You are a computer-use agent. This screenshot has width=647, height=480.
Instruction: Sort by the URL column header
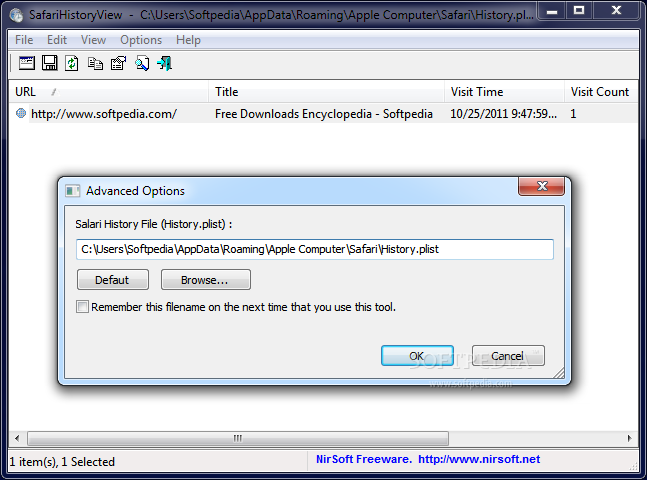(109, 92)
